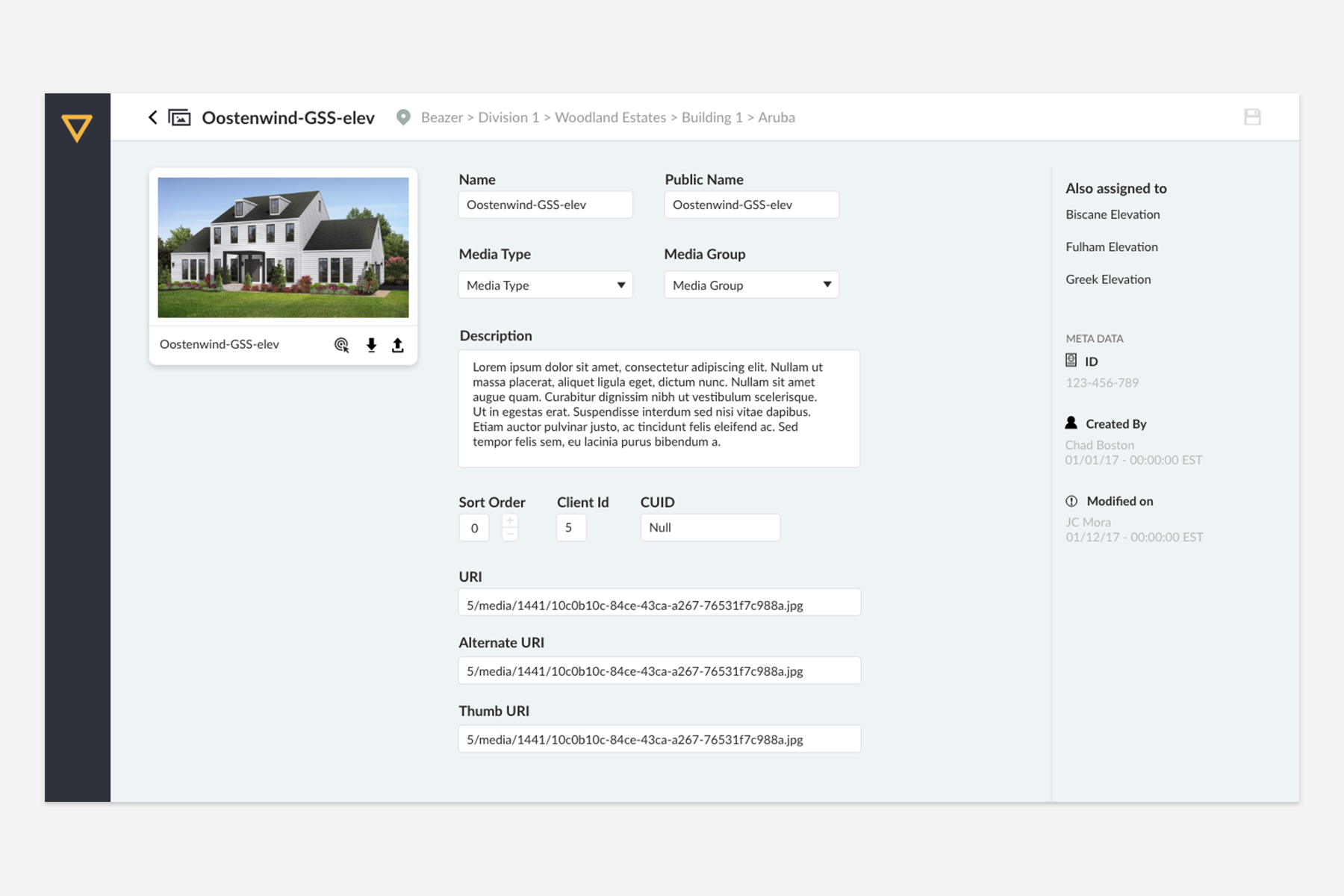1344x896 pixels.
Task: Upload a new image with the upload arrow
Action: (x=398, y=344)
